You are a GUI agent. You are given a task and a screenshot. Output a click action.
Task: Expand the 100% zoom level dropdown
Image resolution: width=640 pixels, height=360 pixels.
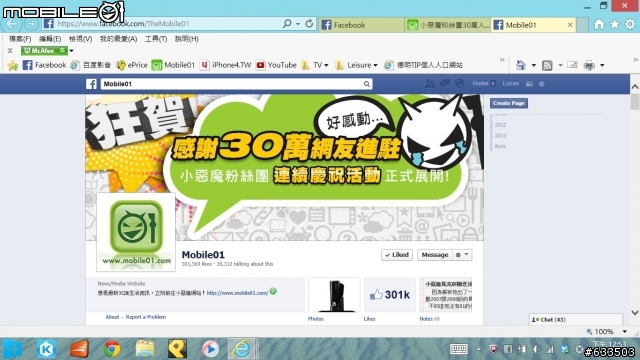click(624, 331)
